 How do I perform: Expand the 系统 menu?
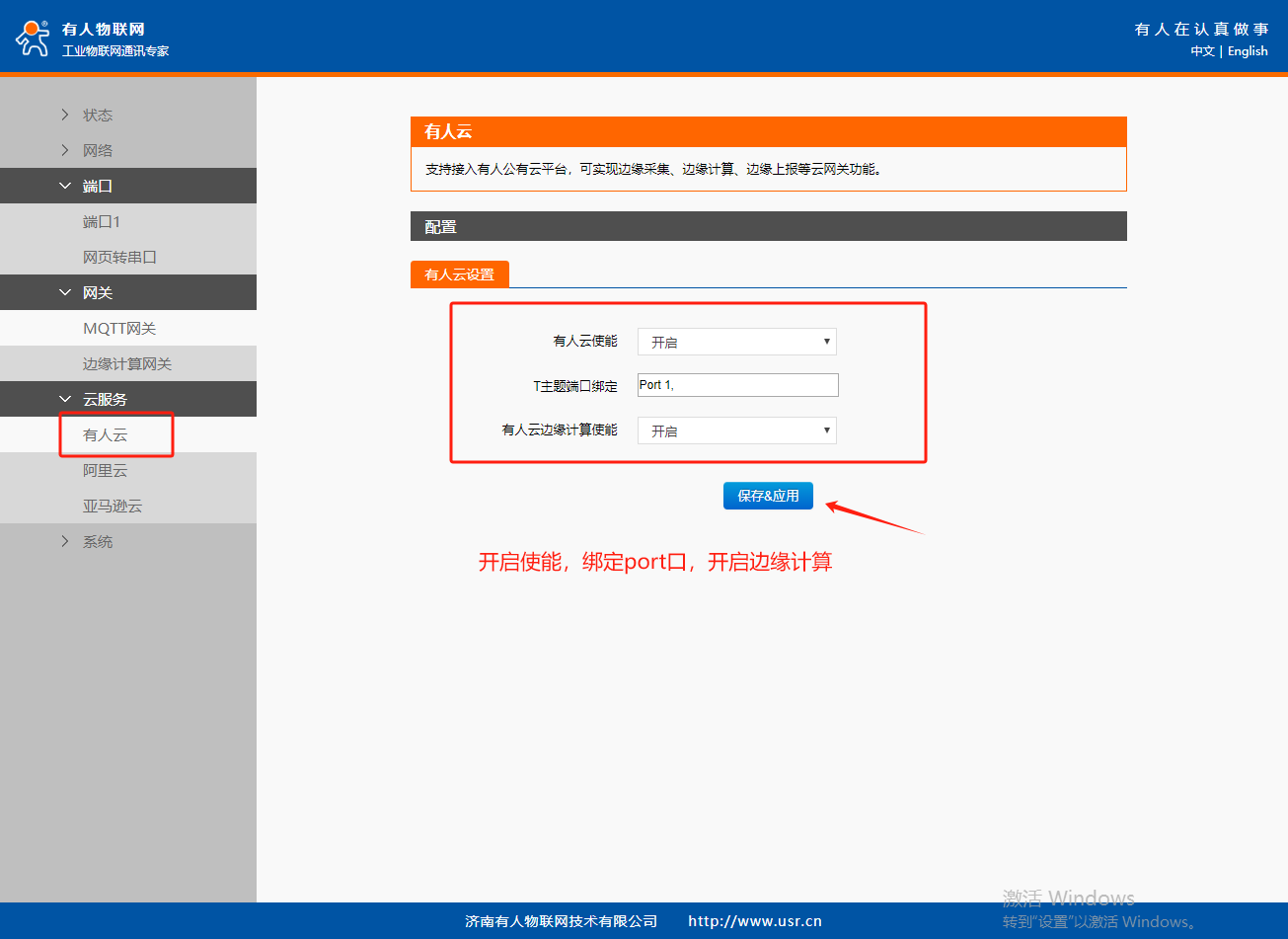(x=98, y=541)
